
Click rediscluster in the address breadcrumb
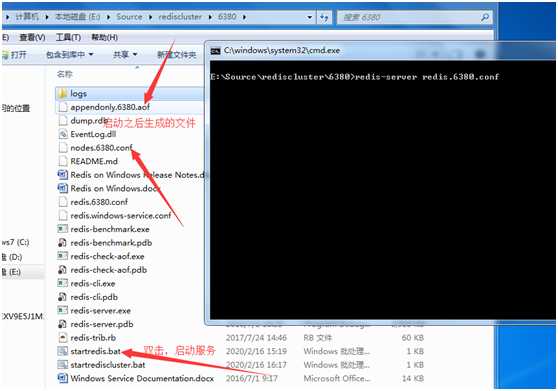click(180, 17)
